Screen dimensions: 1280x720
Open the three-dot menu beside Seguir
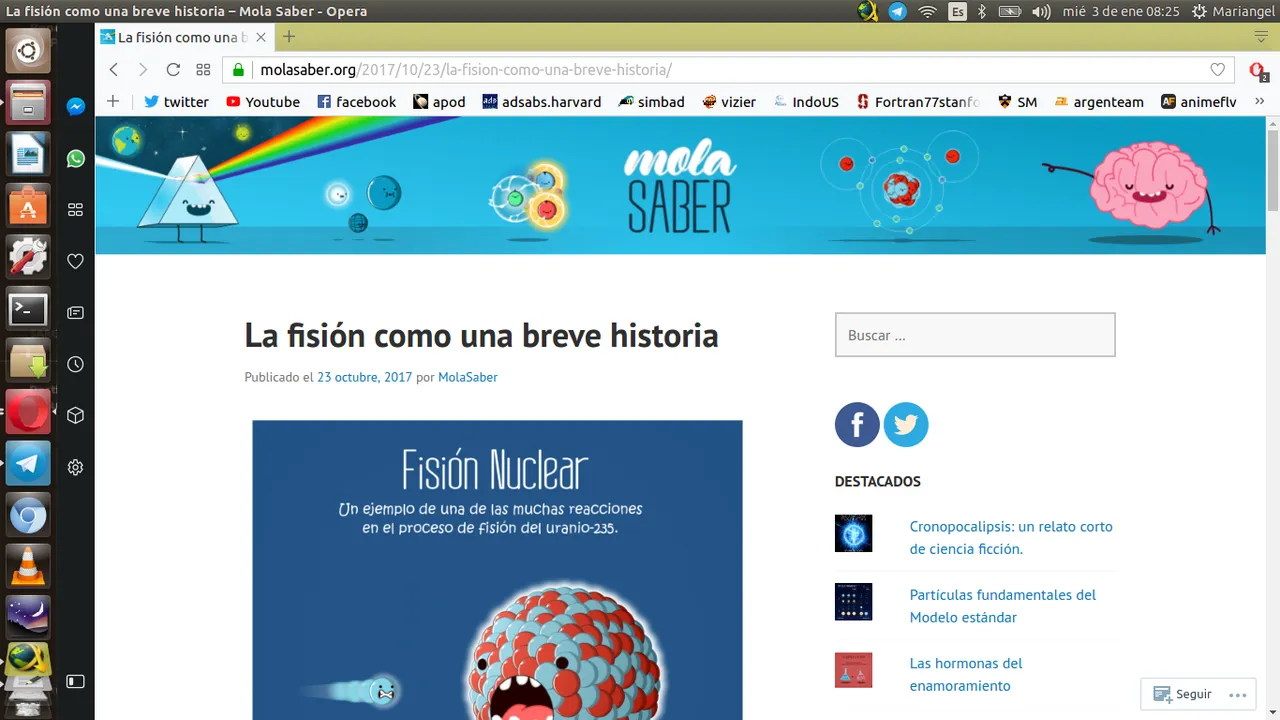click(x=1237, y=695)
